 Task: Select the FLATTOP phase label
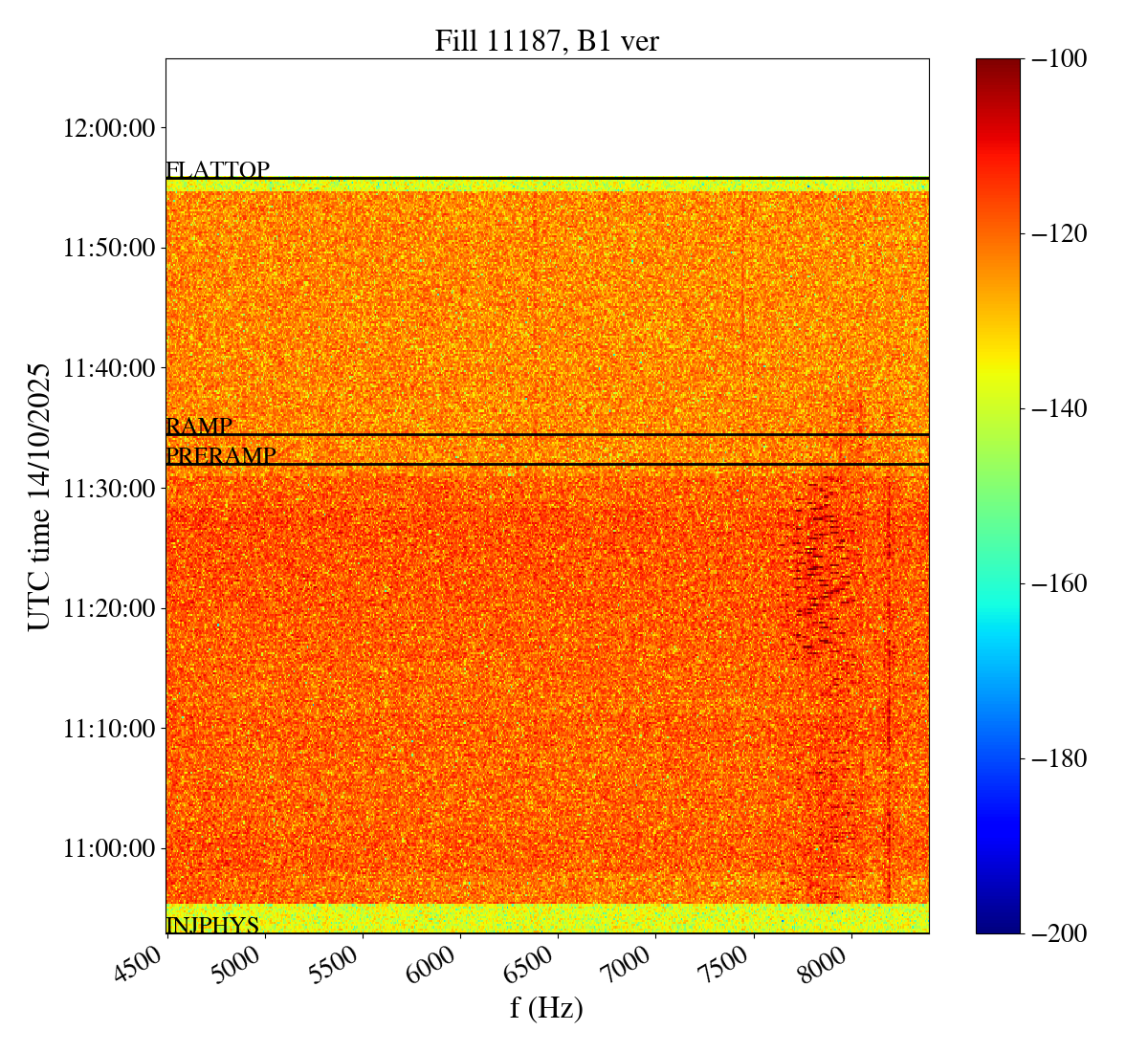pyautogui.click(x=217, y=170)
